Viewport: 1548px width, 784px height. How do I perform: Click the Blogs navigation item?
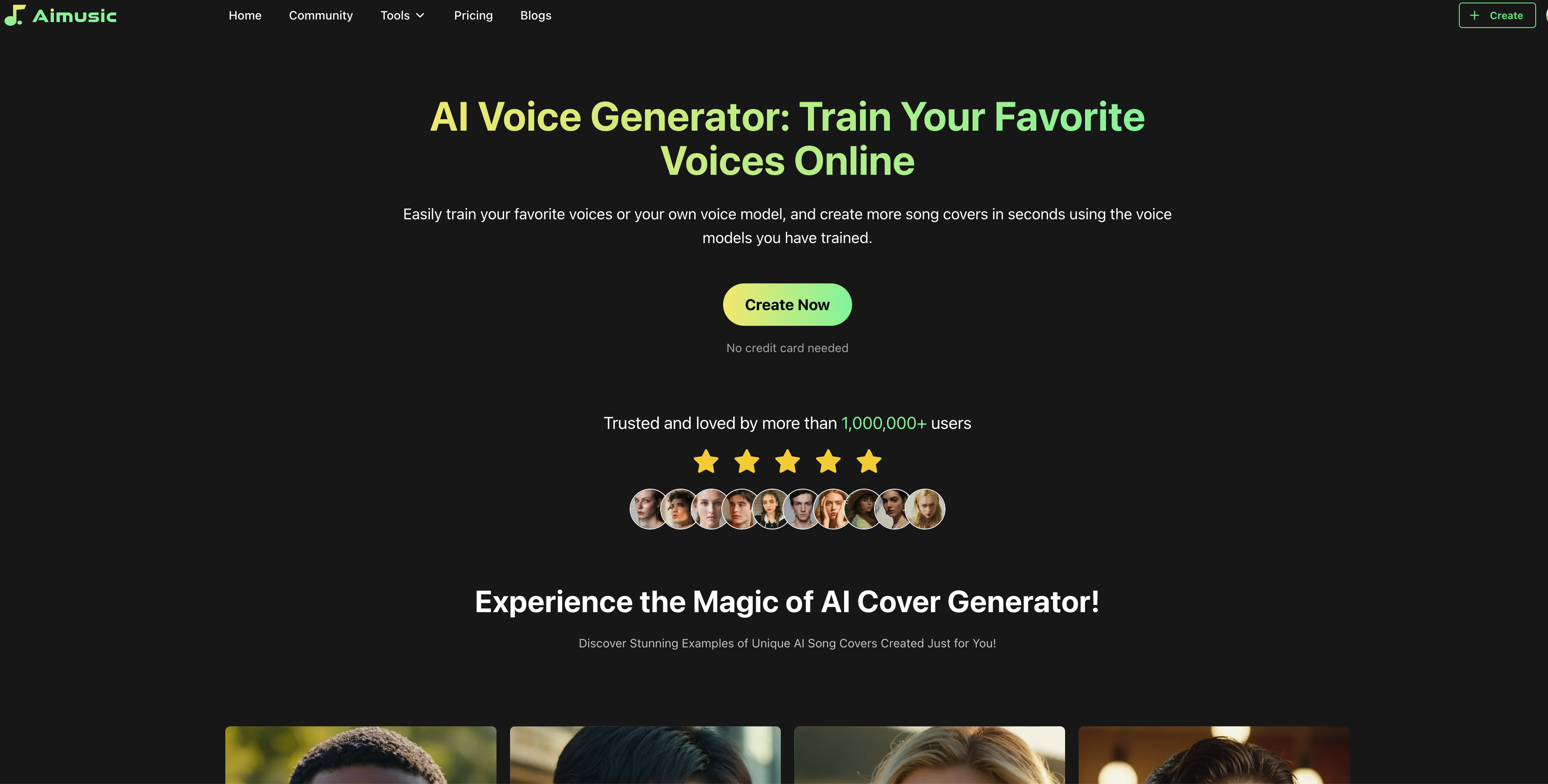point(535,15)
